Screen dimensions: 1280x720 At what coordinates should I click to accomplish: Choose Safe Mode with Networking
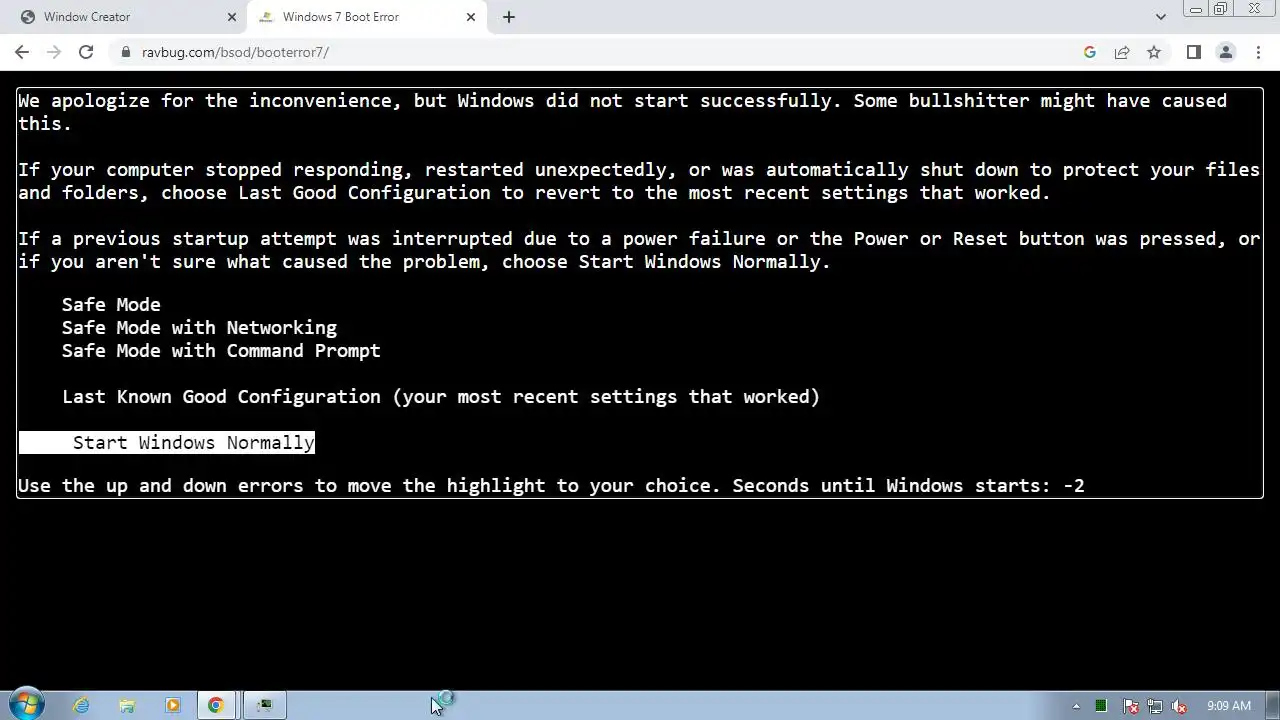tap(199, 328)
